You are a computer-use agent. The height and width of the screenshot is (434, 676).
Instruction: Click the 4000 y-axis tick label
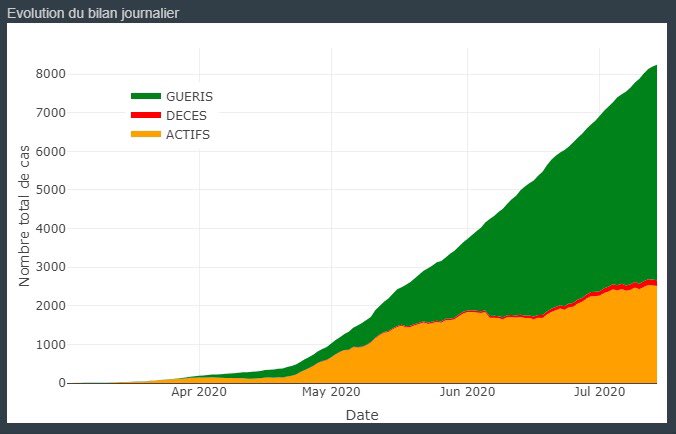(x=50, y=228)
